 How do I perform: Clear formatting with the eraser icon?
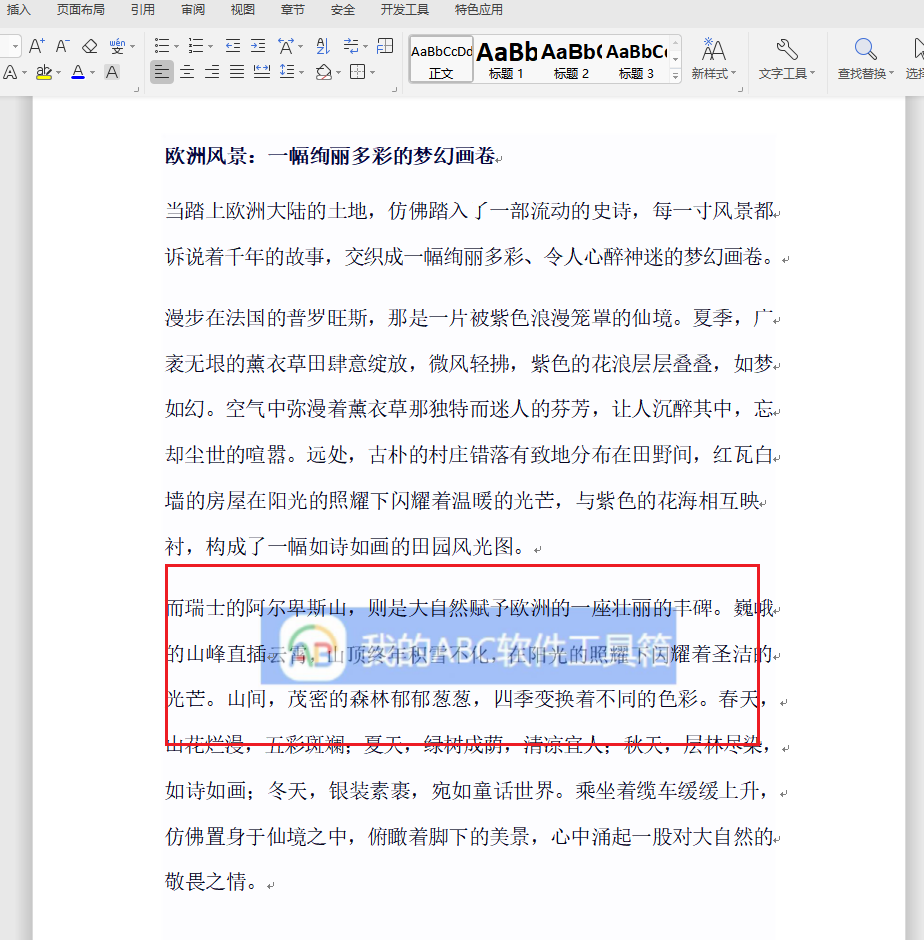click(x=90, y=46)
